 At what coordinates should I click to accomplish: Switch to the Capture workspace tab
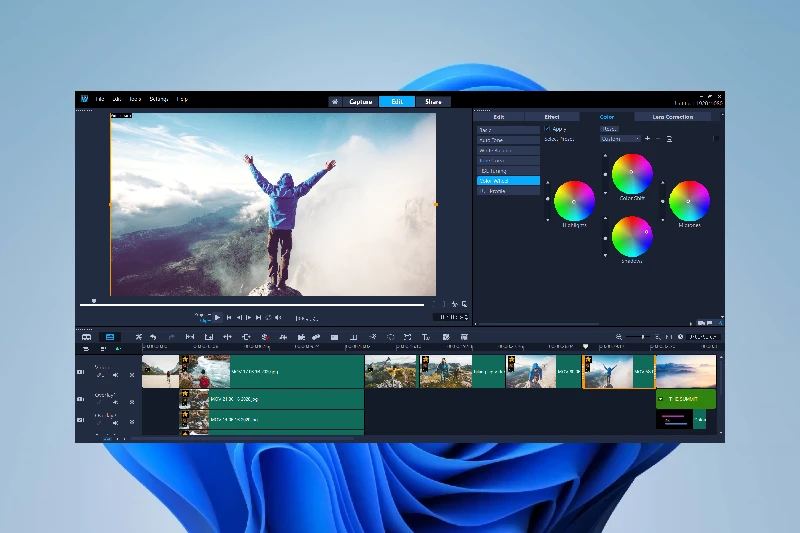coord(360,101)
